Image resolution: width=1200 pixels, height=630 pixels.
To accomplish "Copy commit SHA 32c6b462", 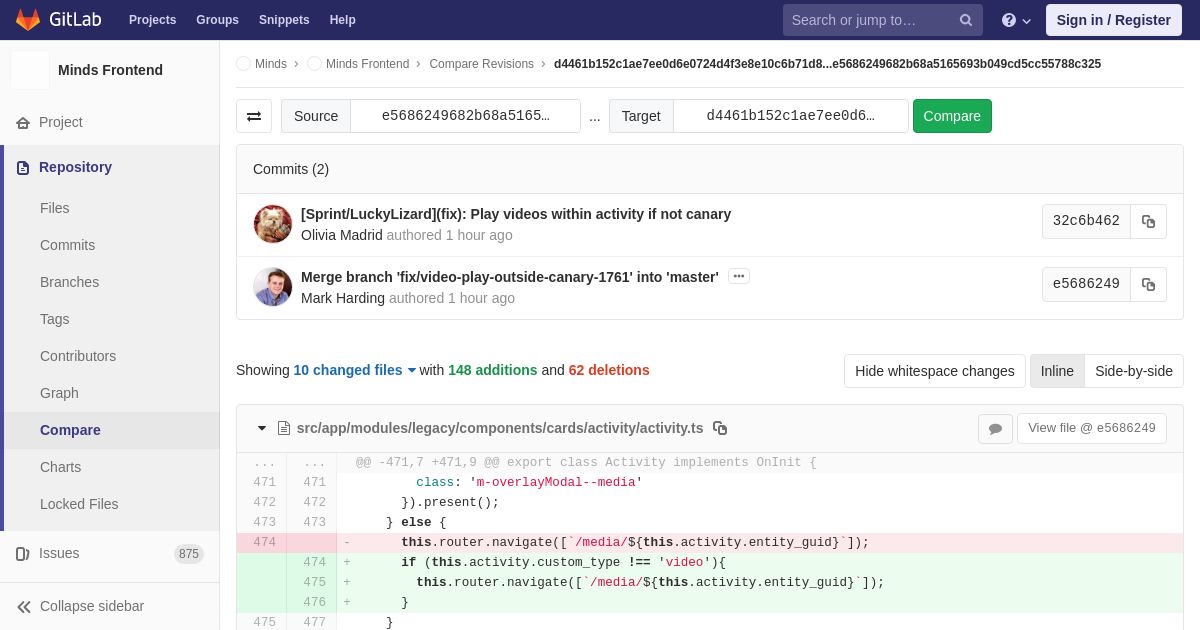I will pos(1148,222).
